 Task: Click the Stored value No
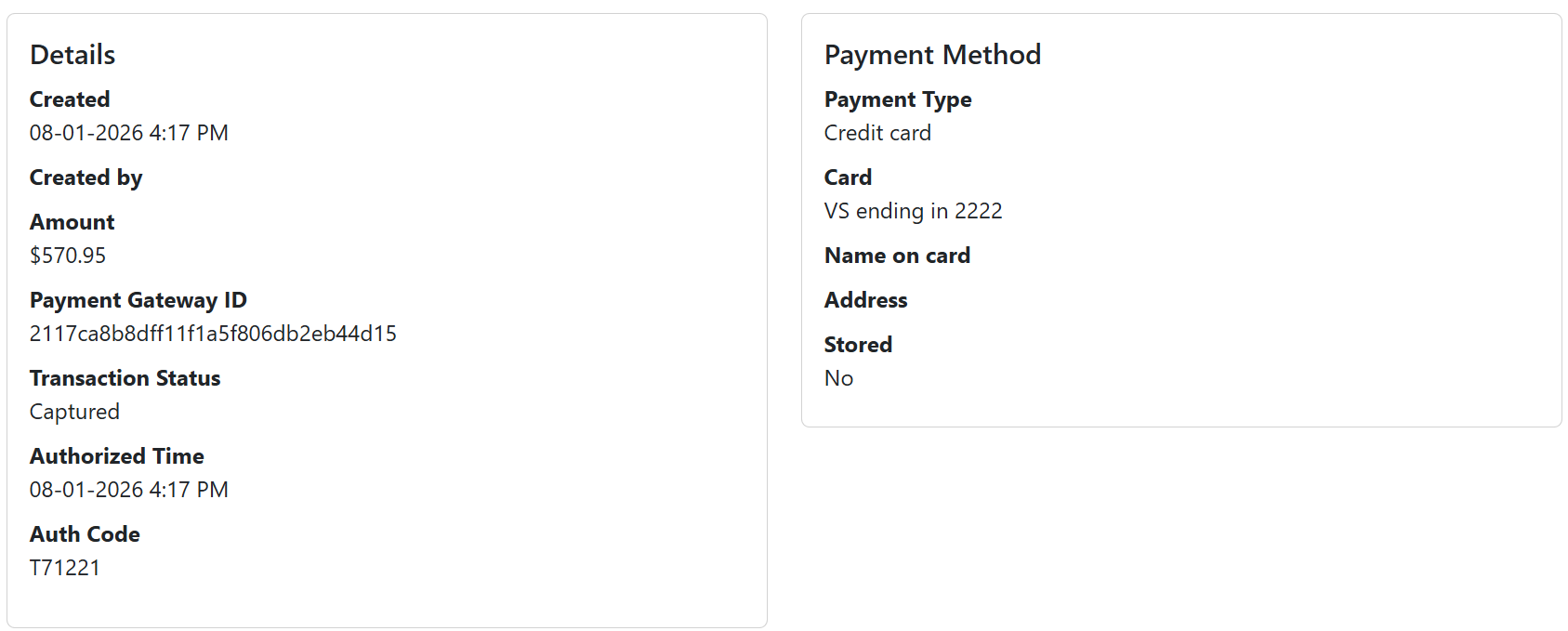[838, 378]
